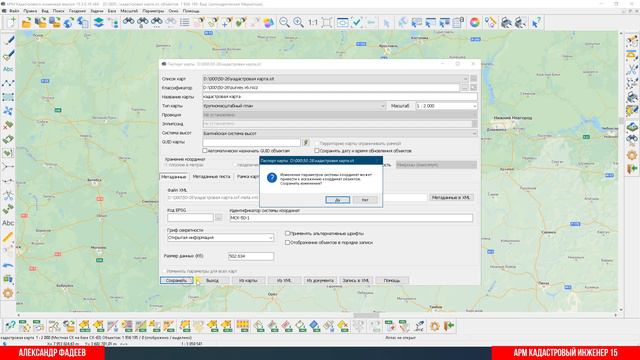Click the Метаданные в XML button
Screen dimensions: 640x360
tap(451, 198)
